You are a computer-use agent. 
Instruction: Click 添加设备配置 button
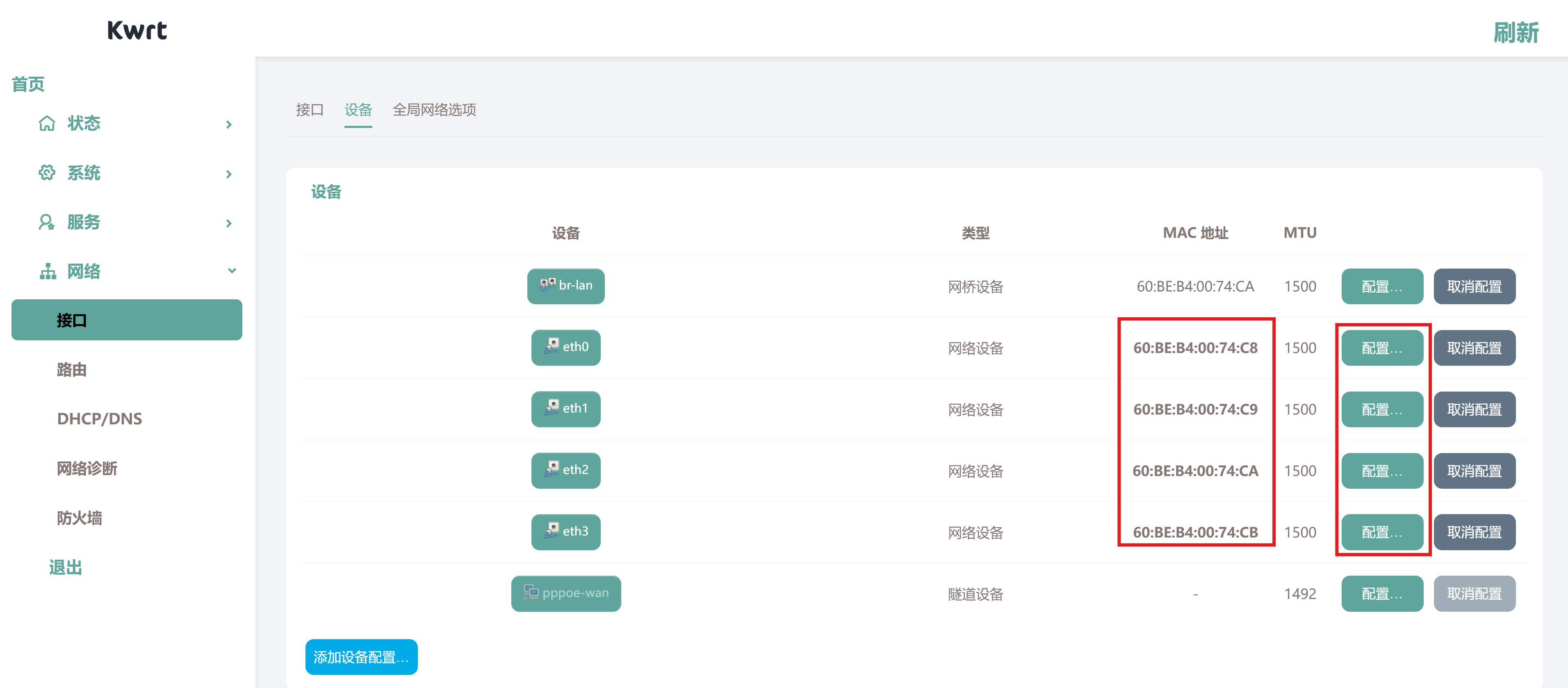pyautogui.click(x=361, y=657)
